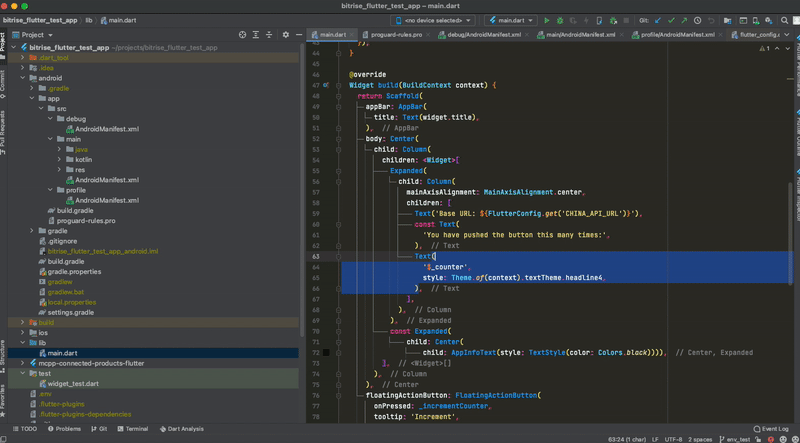Screen dimensions: 800x443
Task: Fold the Text widget at line 63
Action: (x=338, y=256)
